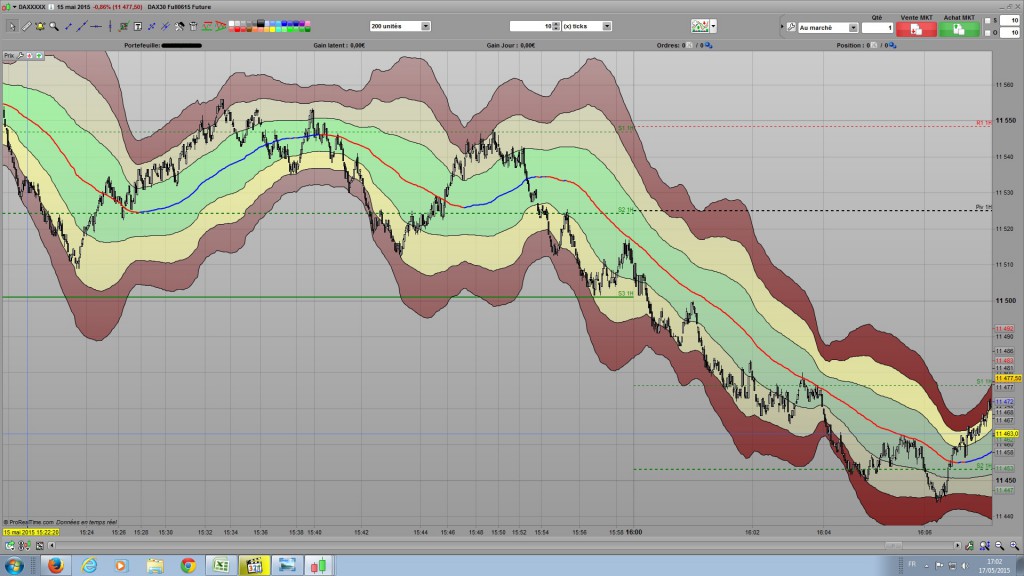Open trading settings wrench icon
The height and width of the screenshot is (576, 1024).
pyautogui.click(x=791, y=27)
